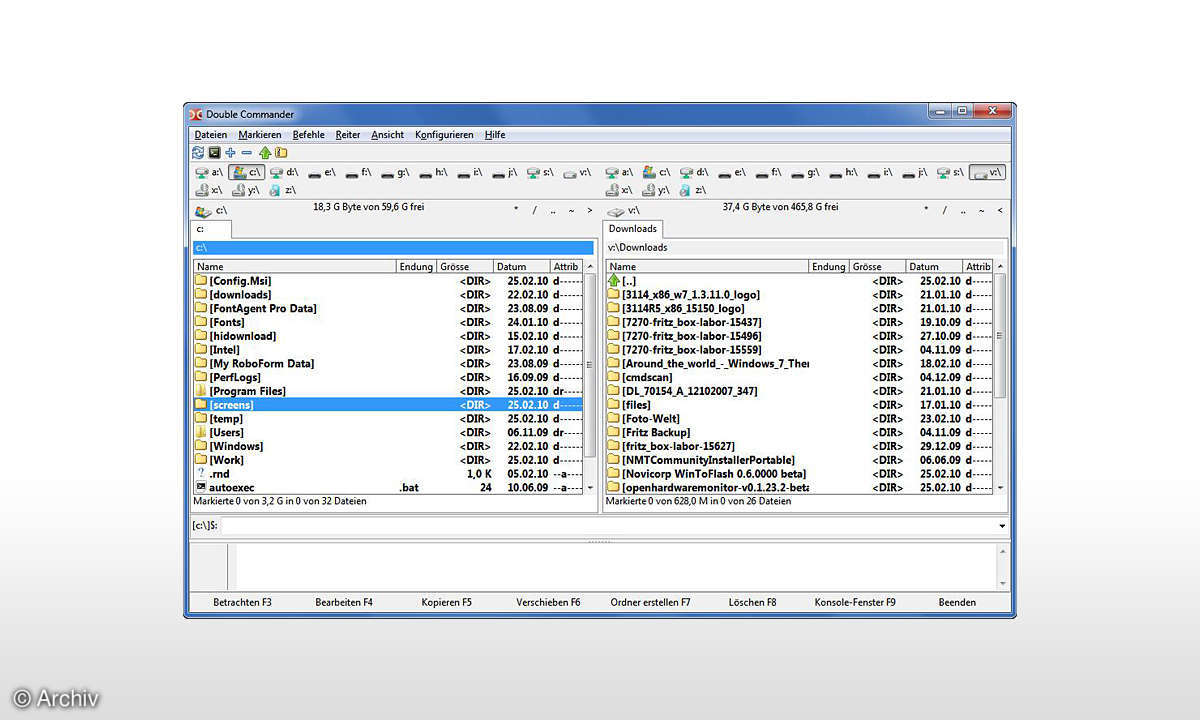Image resolution: width=1200 pixels, height=720 pixels.
Task: Click the green up-arrow toolbar icon
Action: point(265,153)
